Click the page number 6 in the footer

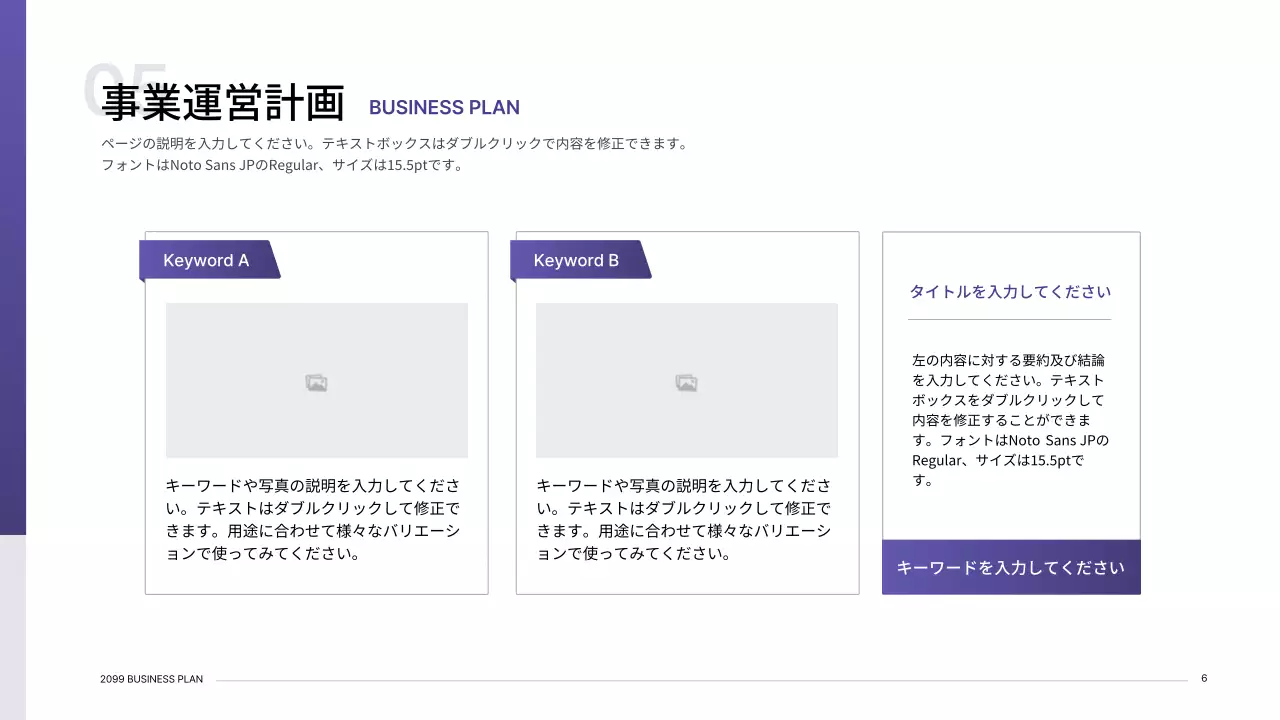(1204, 678)
